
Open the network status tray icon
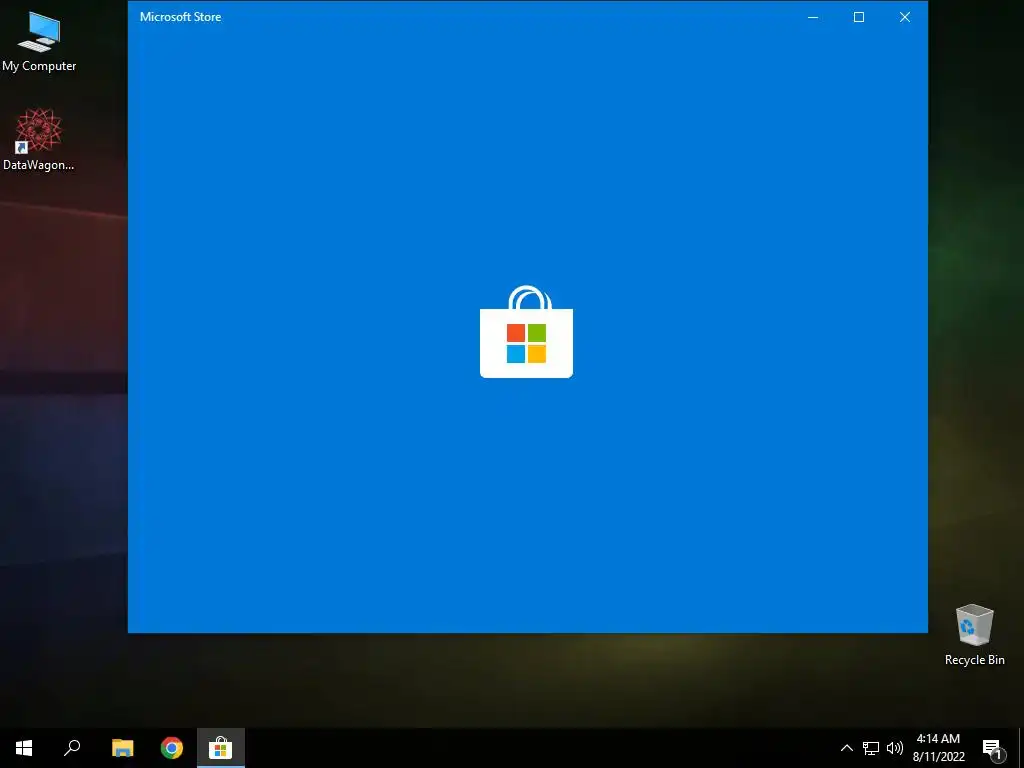(871, 748)
